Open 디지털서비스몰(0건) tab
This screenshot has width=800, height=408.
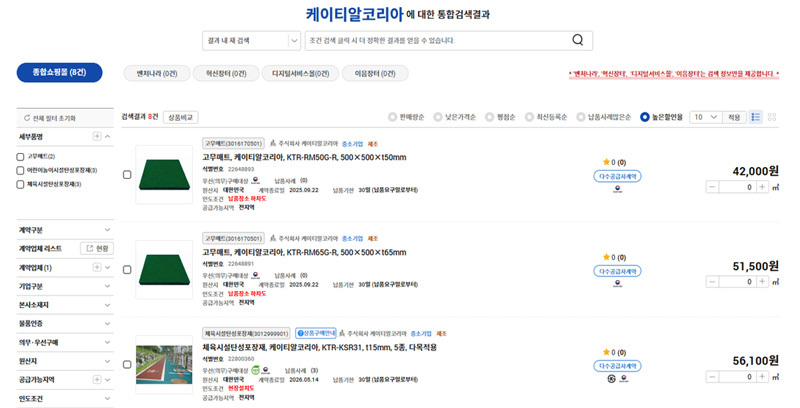[x=301, y=73]
